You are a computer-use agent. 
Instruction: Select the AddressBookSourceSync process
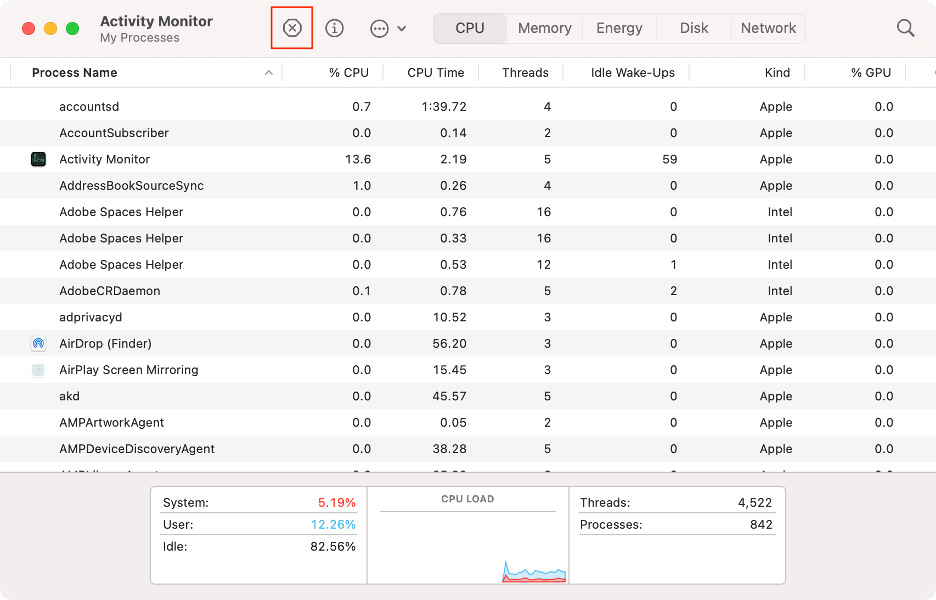tap(468, 186)
